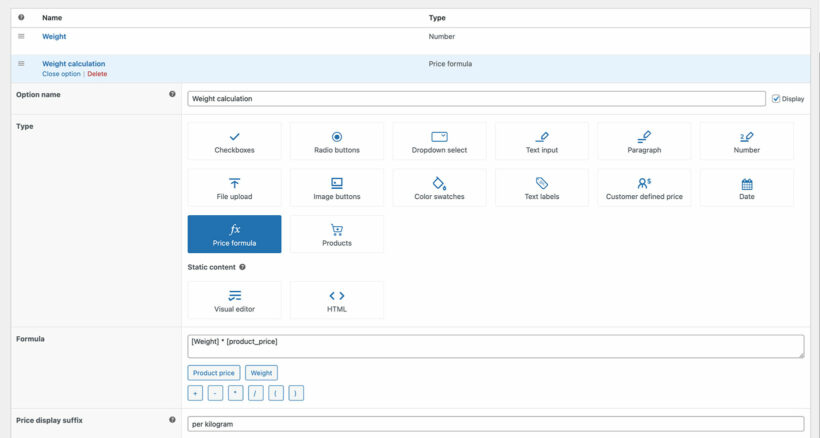Click the Formula text area
Image resolution: width=820 pixels, height=438 pixels.
click(495, 346)
